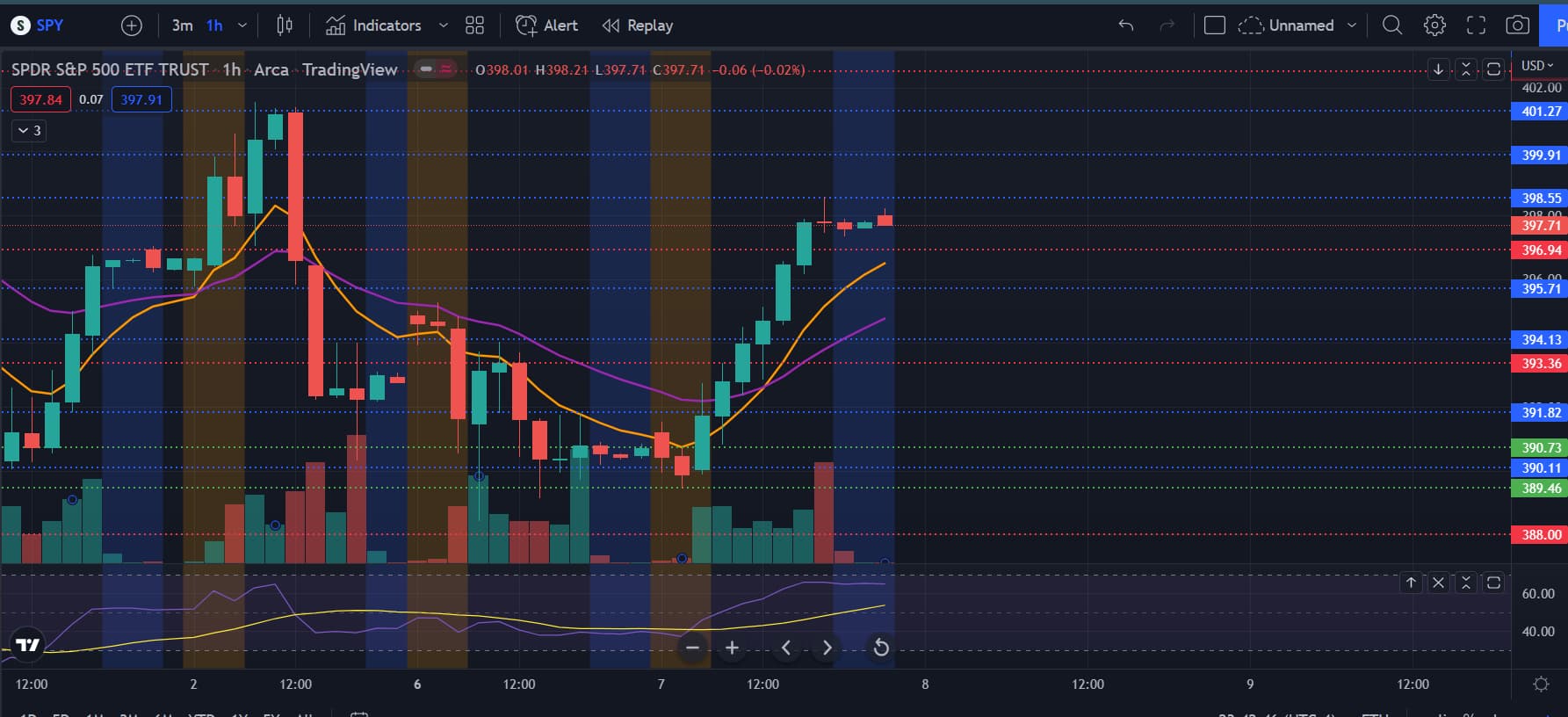Viewport: 1568px width, 717px height.
Task: Collapse the lower indicator pane
Action: [x=1465, y=583]
